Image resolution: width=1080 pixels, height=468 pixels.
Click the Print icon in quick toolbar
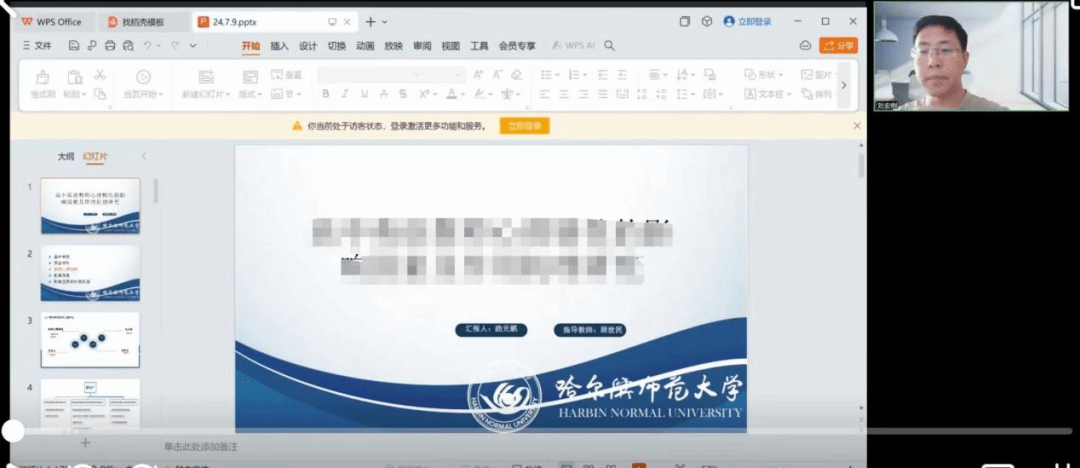[110, 46]
